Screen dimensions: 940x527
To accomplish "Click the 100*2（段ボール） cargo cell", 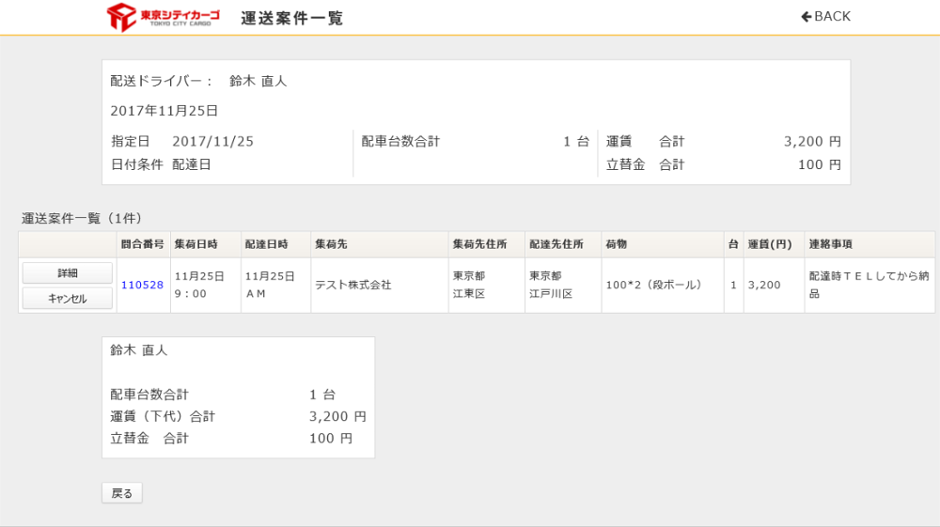I will (654, 285).
